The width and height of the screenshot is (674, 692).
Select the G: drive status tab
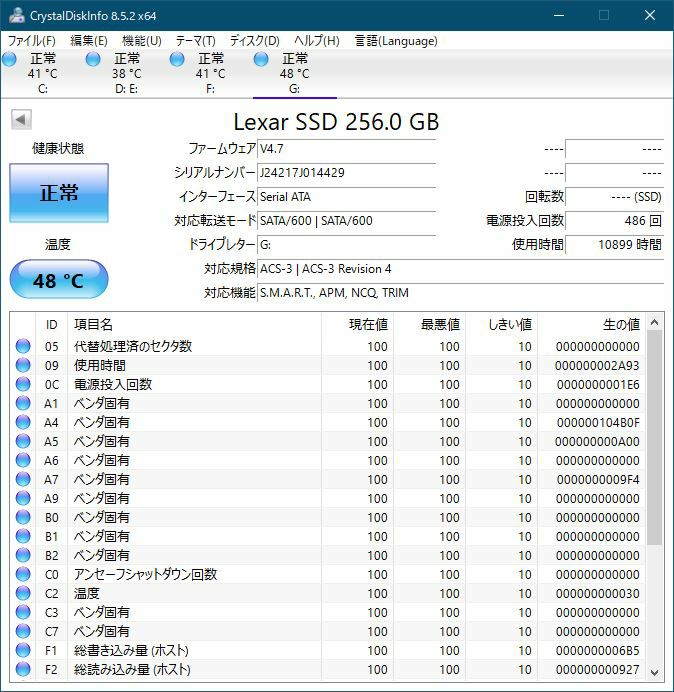294,73
